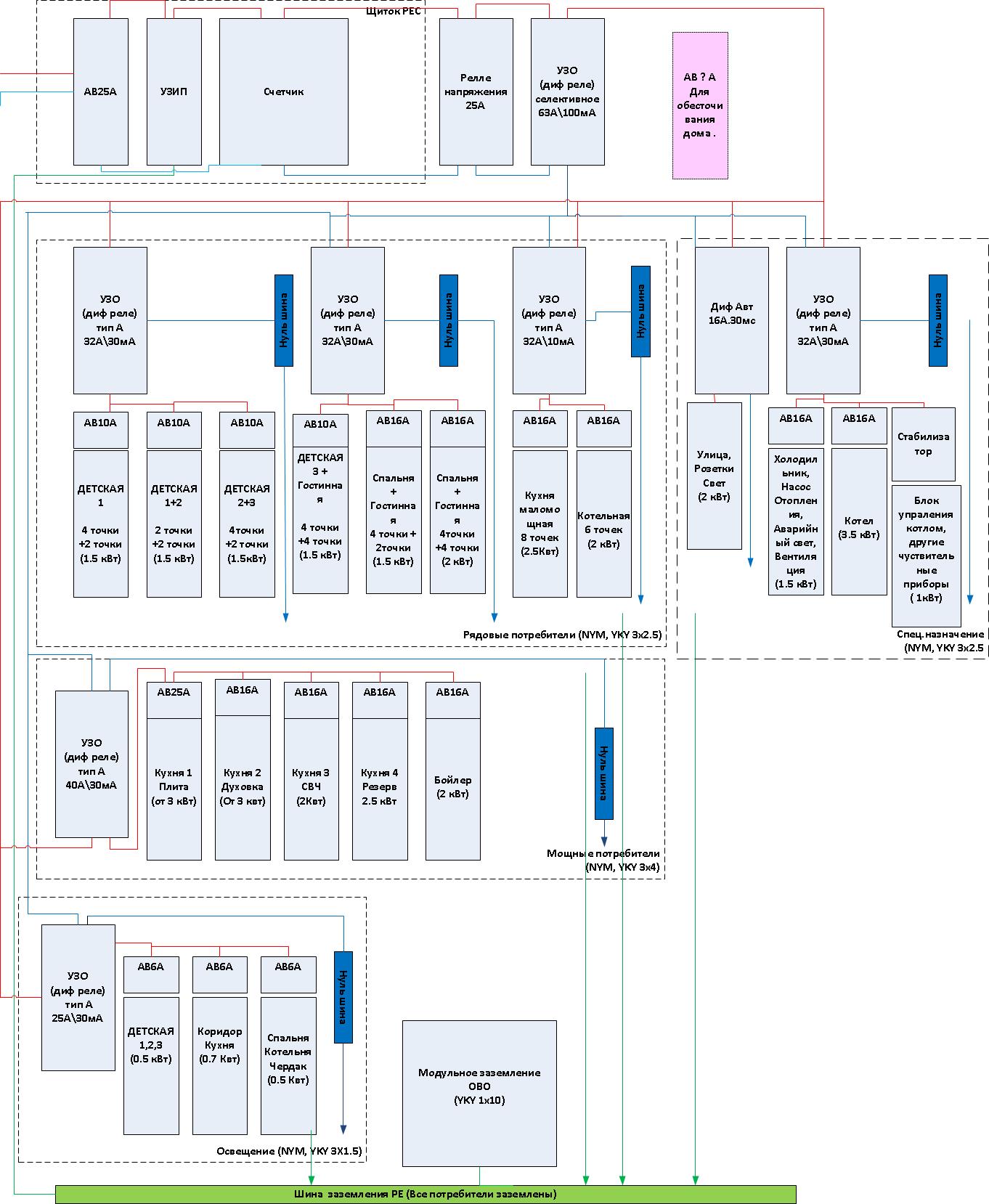Click the Холодильник, Насос Отопления block
The height and width of the screenshot is (1204, 989).
(x=796, y=521)
